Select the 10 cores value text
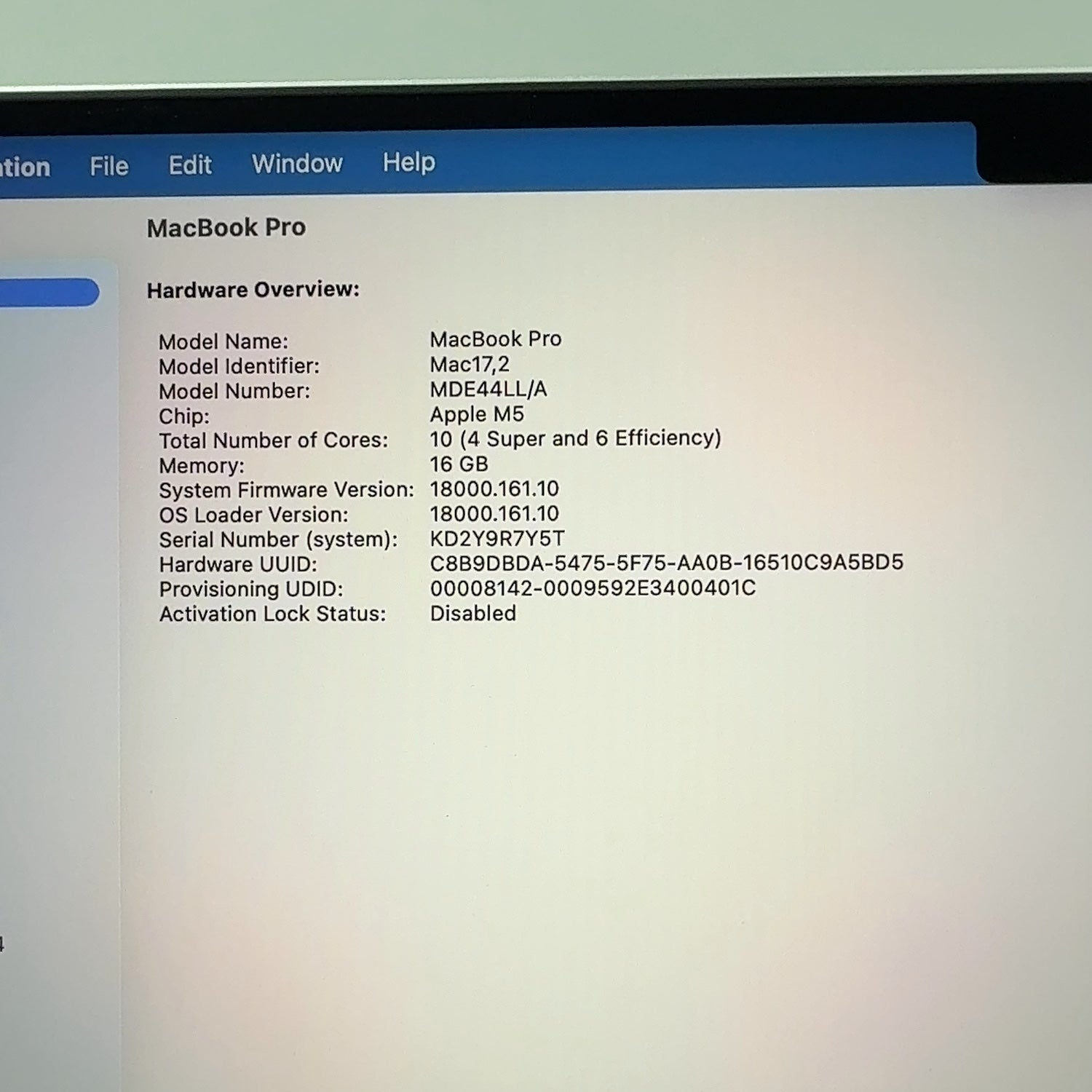The height and width of the screenshot is (1092, 1092). point(576,438)
